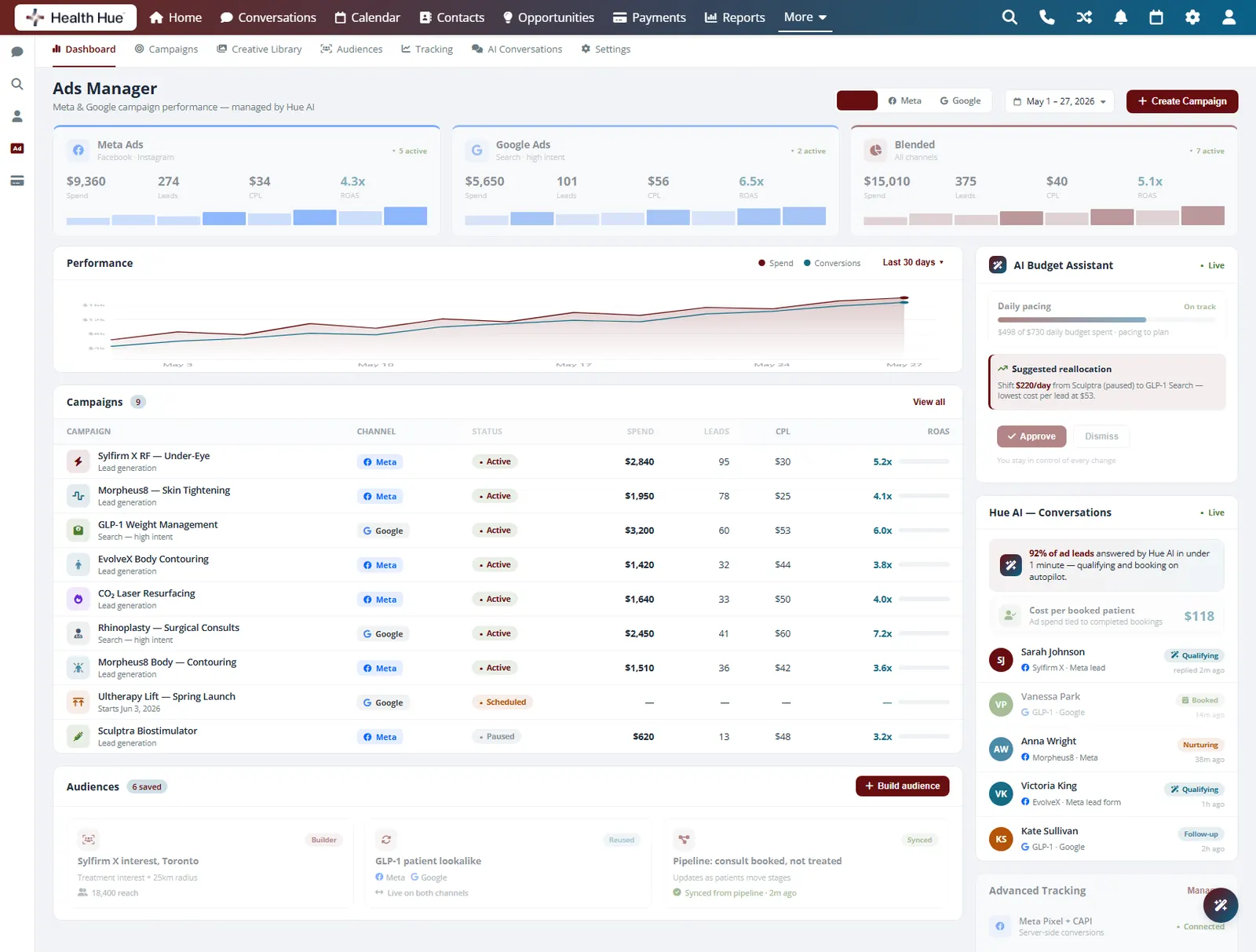Click the Google Ads logo icon
This screenshot has height=952, width=1256.
[476, 150]
